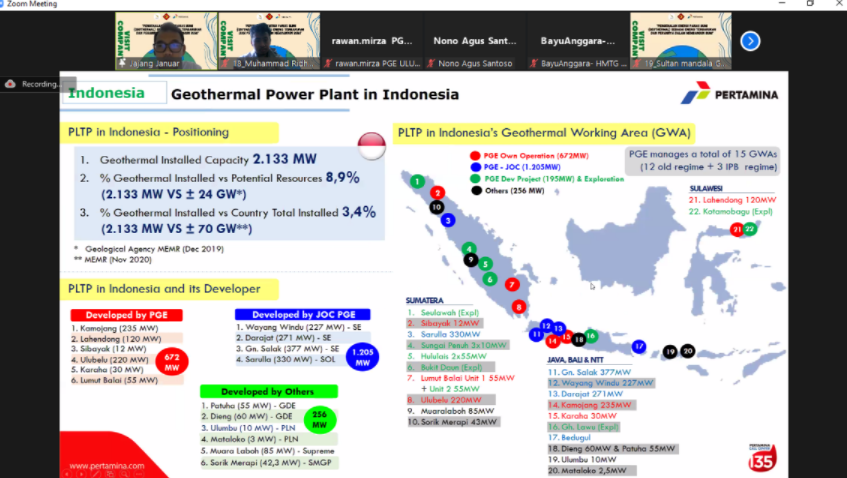The width and height of the screenshot is (847, 478).
Task: Select Jalang Januar's video thumbnail
Action: coord(160,41)
